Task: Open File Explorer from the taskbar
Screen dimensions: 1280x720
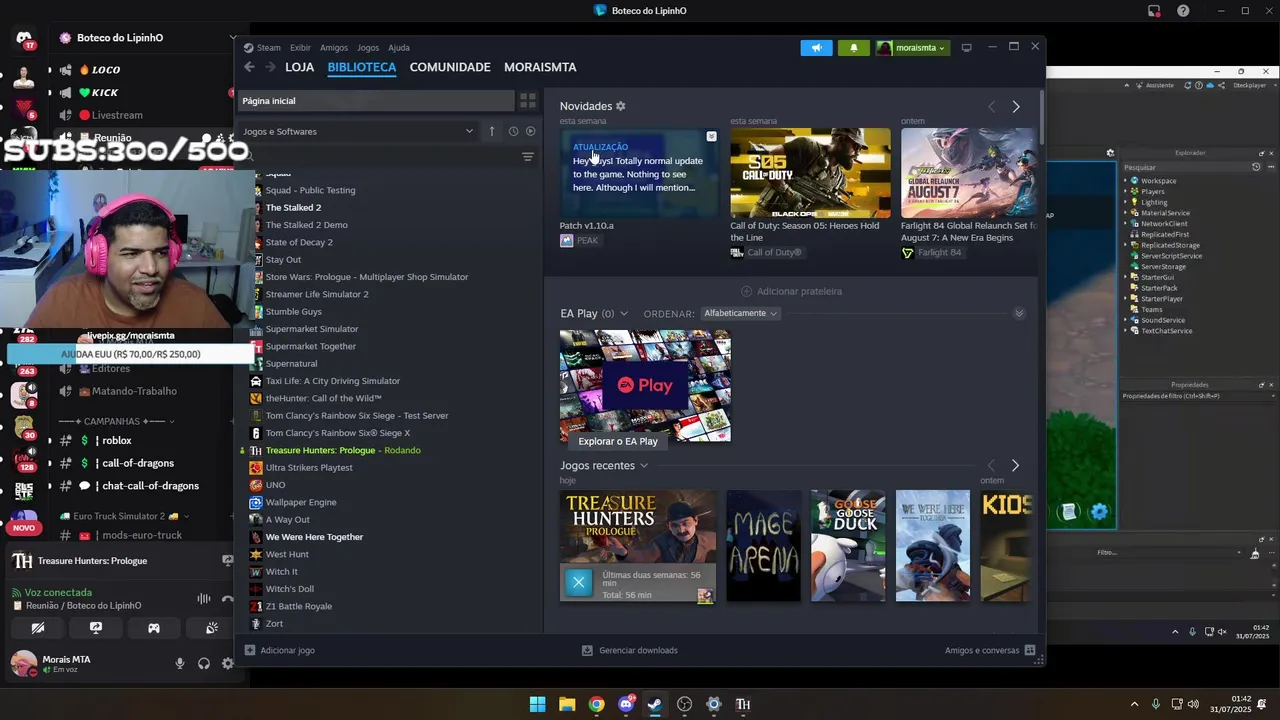Action: [x=567, y=704]
